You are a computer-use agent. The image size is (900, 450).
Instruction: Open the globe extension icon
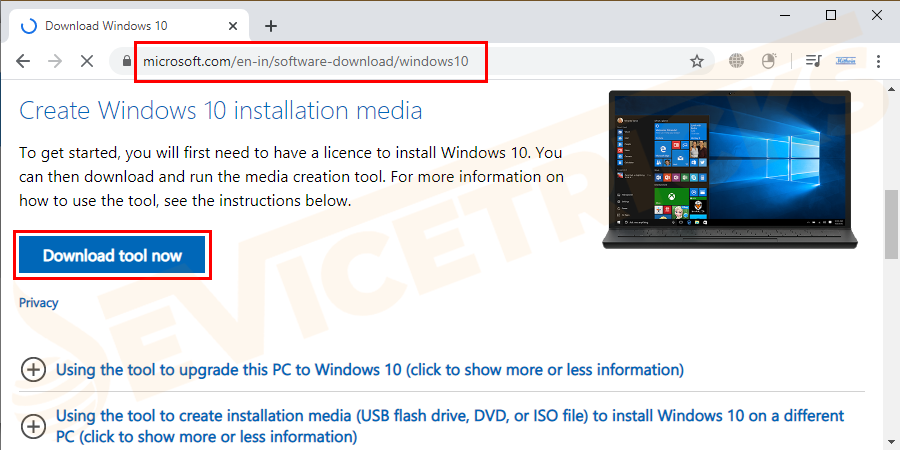736,61
